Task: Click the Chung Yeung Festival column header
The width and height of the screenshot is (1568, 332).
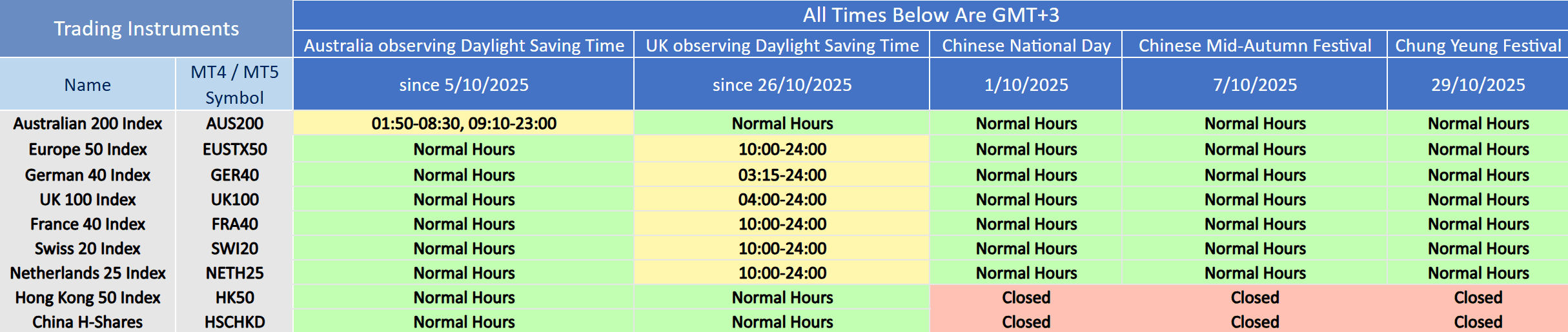Action: pos(1478,45)
